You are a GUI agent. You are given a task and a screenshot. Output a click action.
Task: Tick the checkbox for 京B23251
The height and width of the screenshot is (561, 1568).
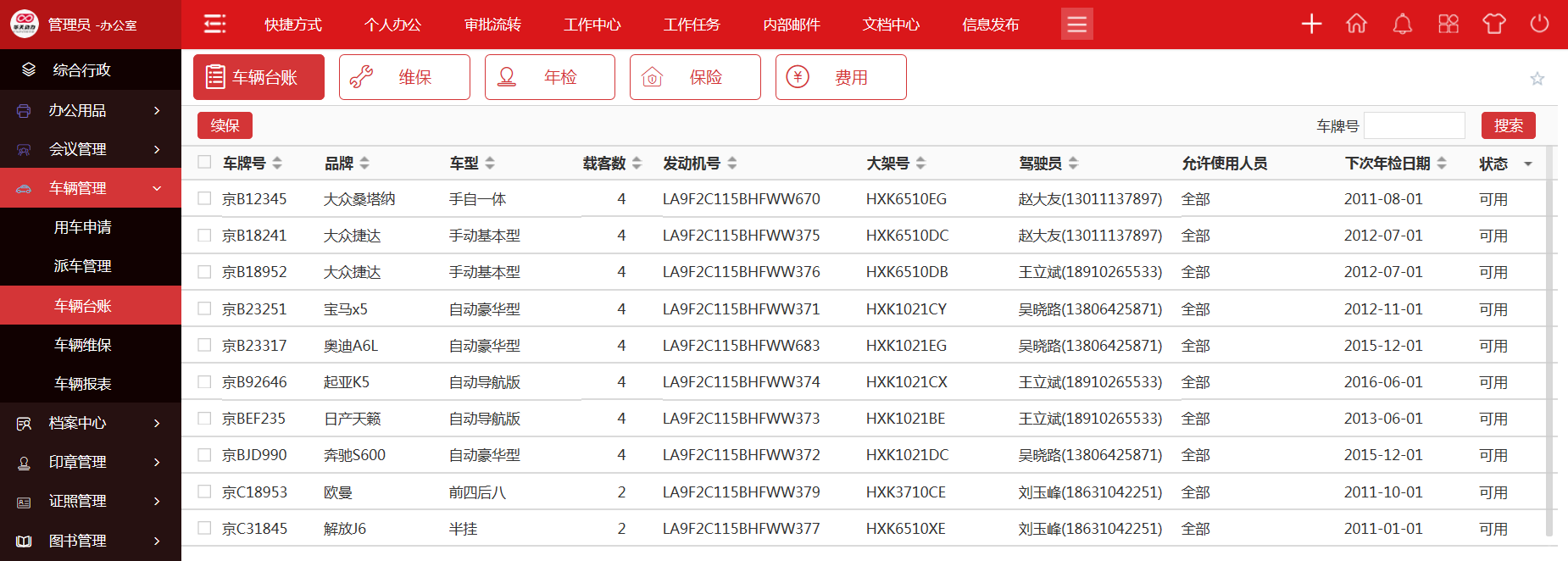click(x=204, y=308)
